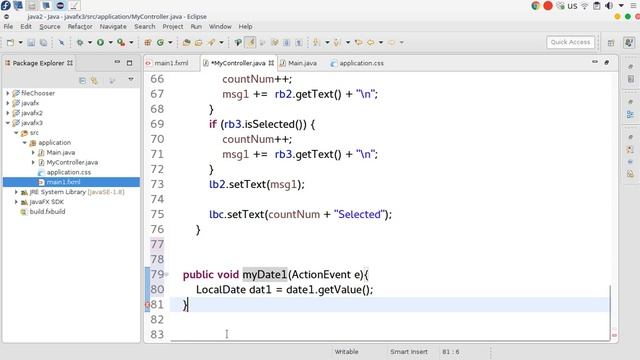Screen dimensions: 640x360
Task: Click the Search flashlight toolbar icon
Action: coord(211,42)
